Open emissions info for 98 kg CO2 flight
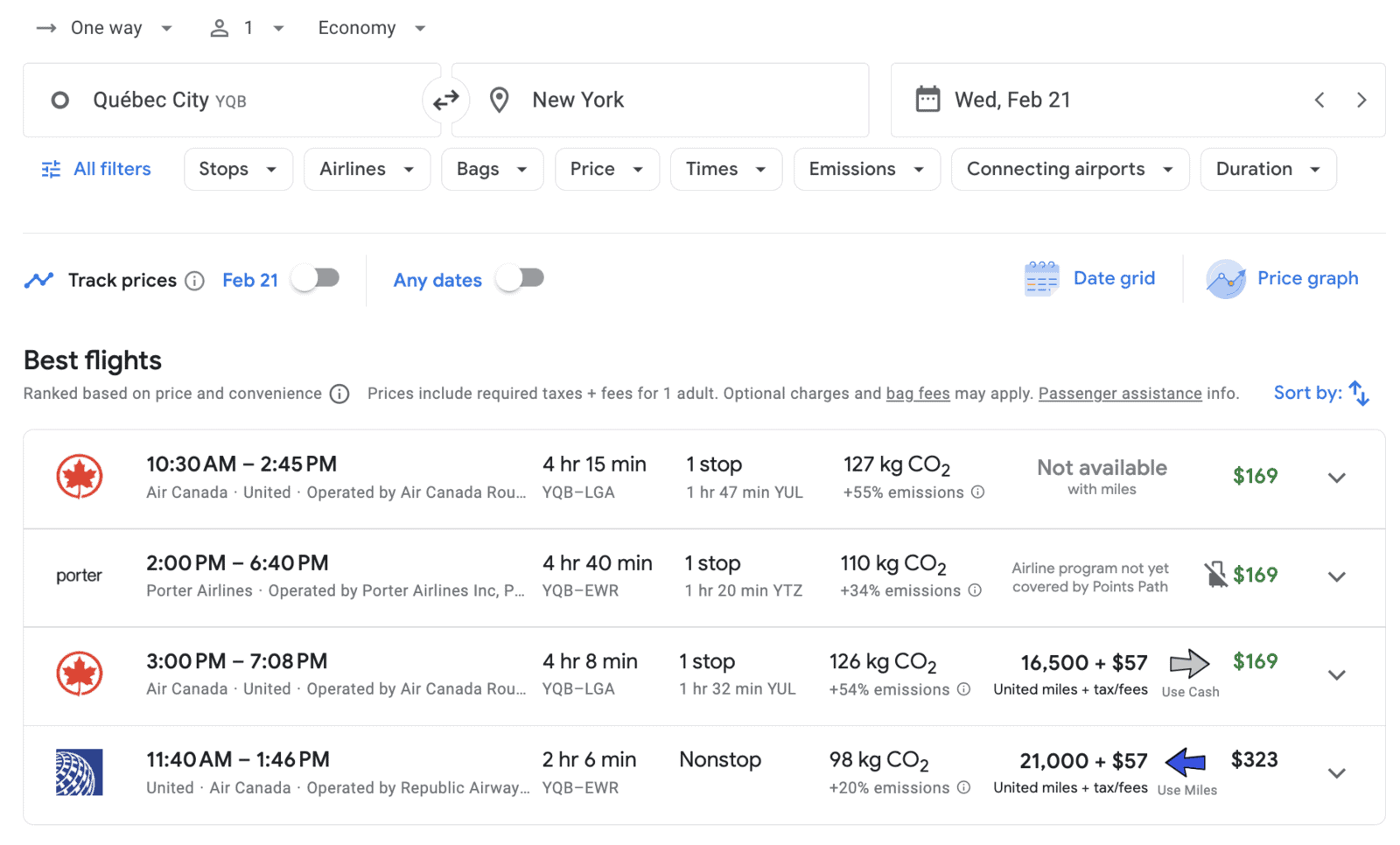 tap(963, 787)
